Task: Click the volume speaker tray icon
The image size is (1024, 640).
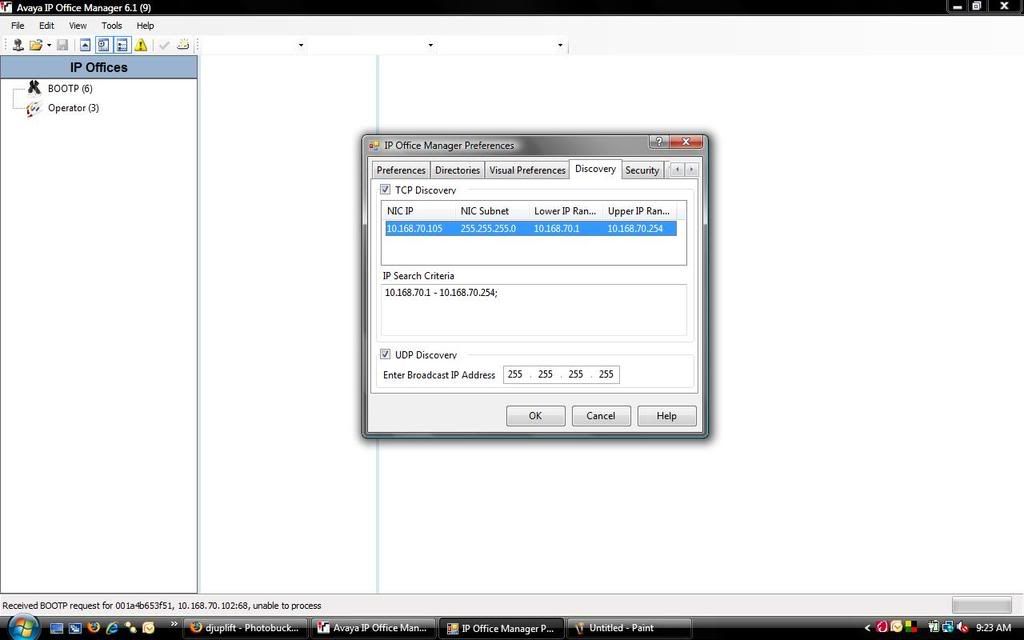Action: point(962,628)
